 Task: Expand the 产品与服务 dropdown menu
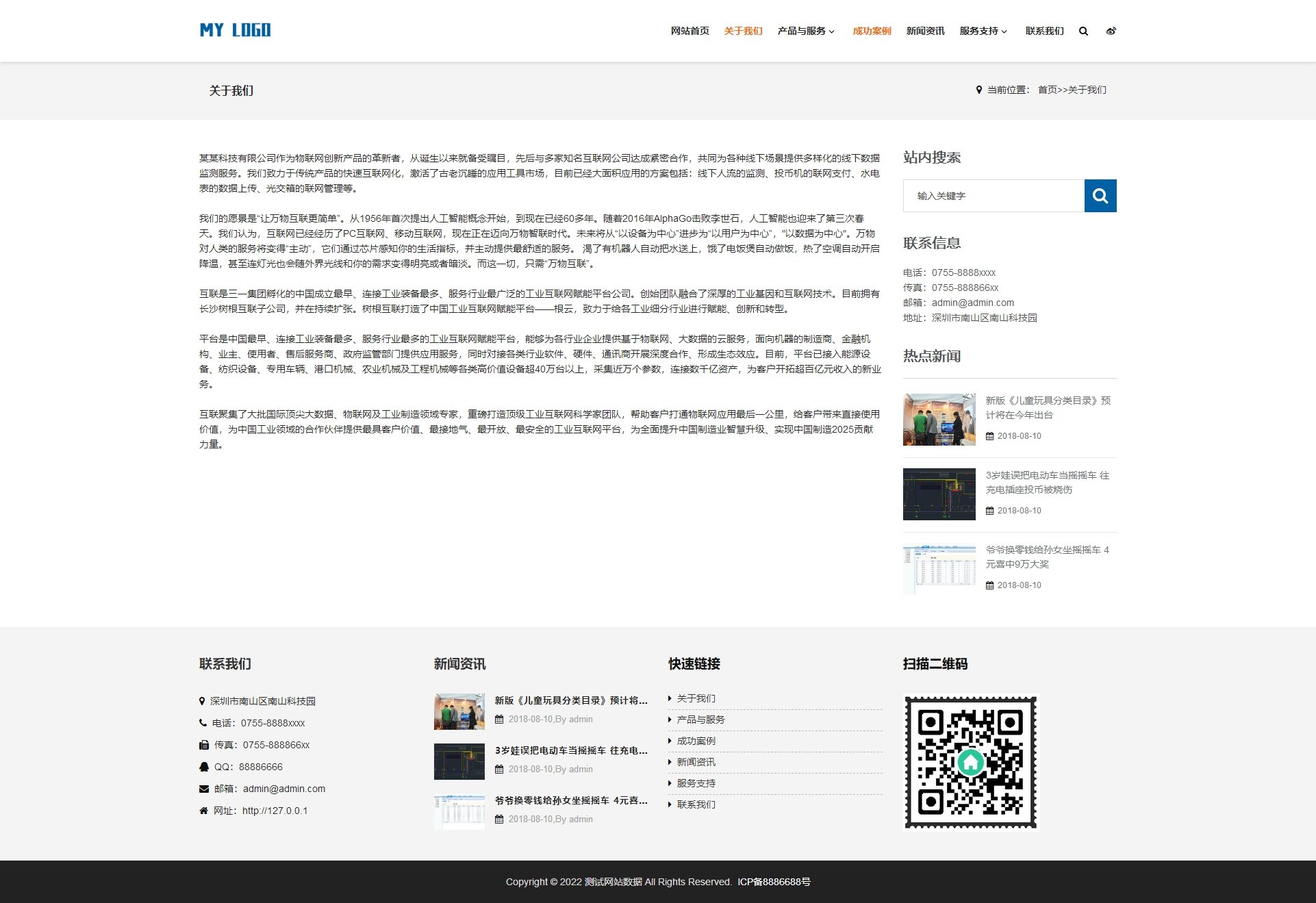(x=806, y=31)
